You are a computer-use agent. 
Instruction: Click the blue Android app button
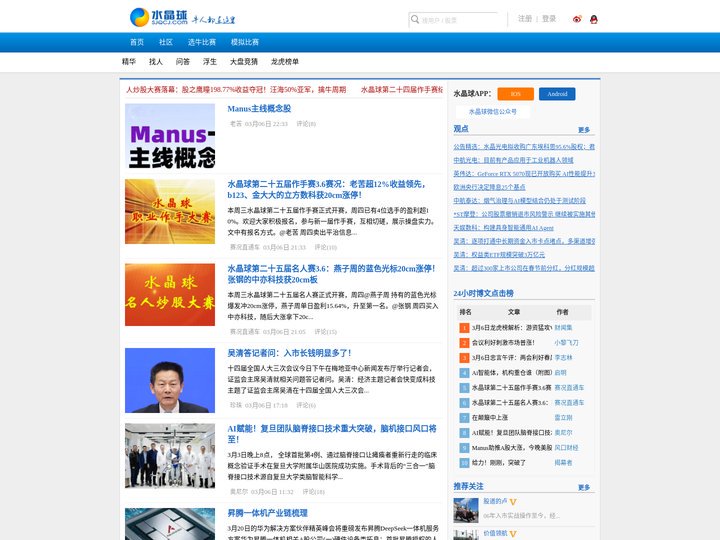pos(557,94)
